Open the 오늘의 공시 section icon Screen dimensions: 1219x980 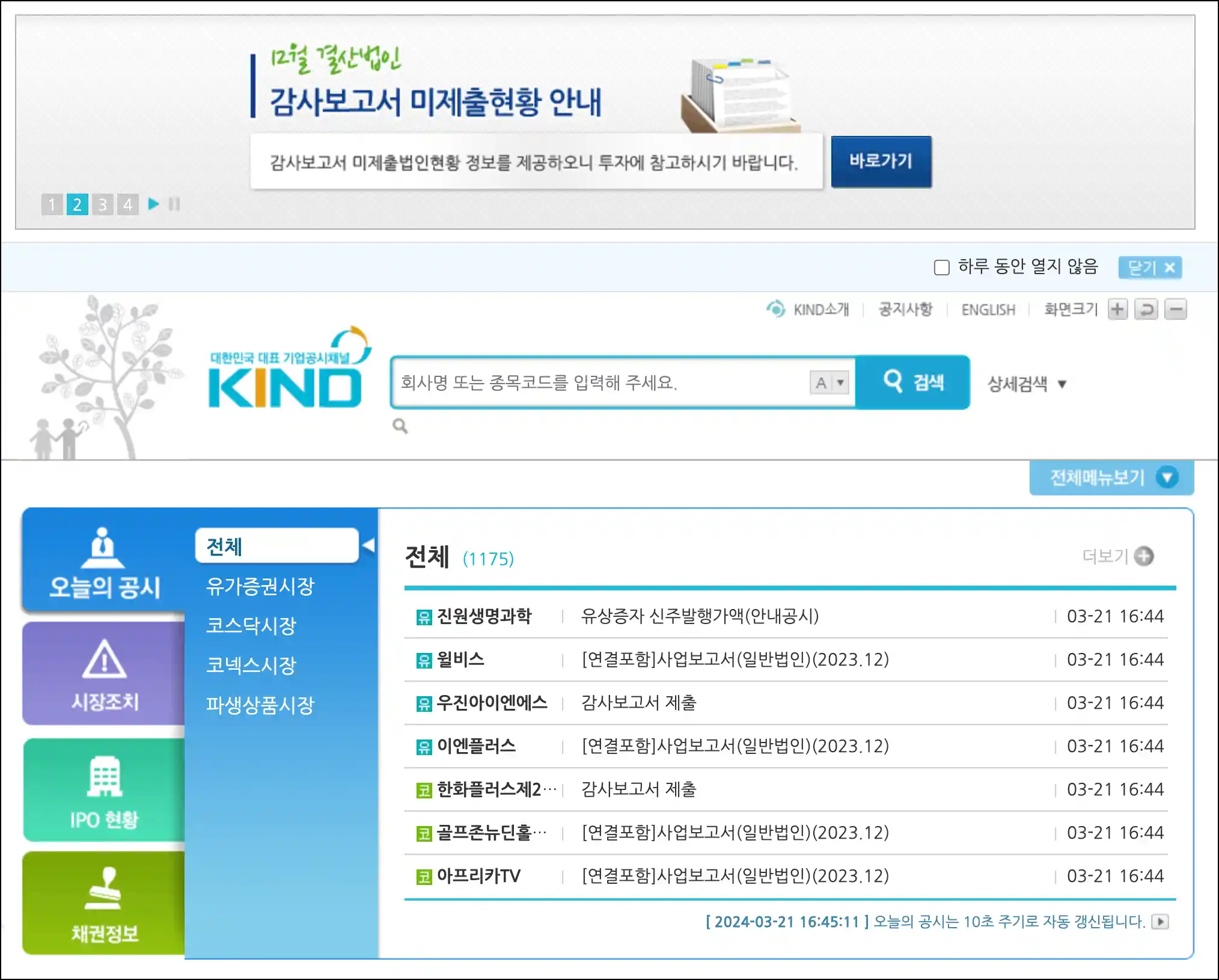click(x=104, y=560)
